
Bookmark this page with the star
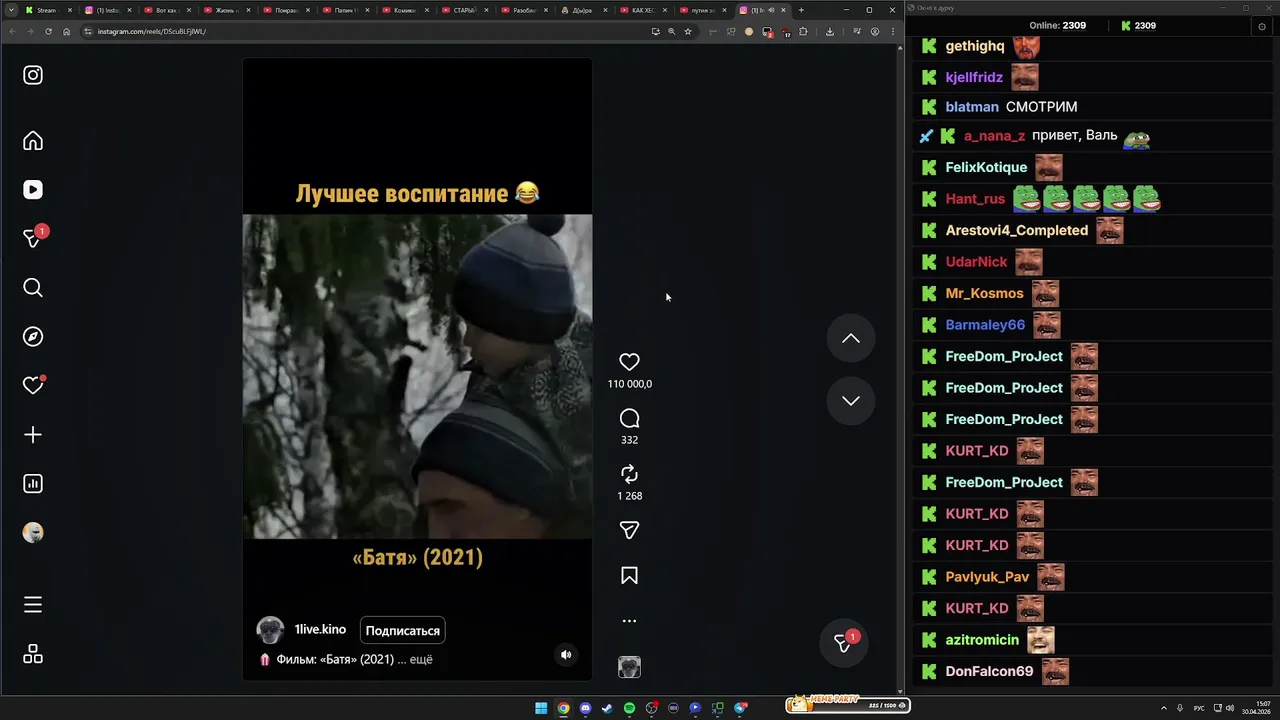(688, 31)
